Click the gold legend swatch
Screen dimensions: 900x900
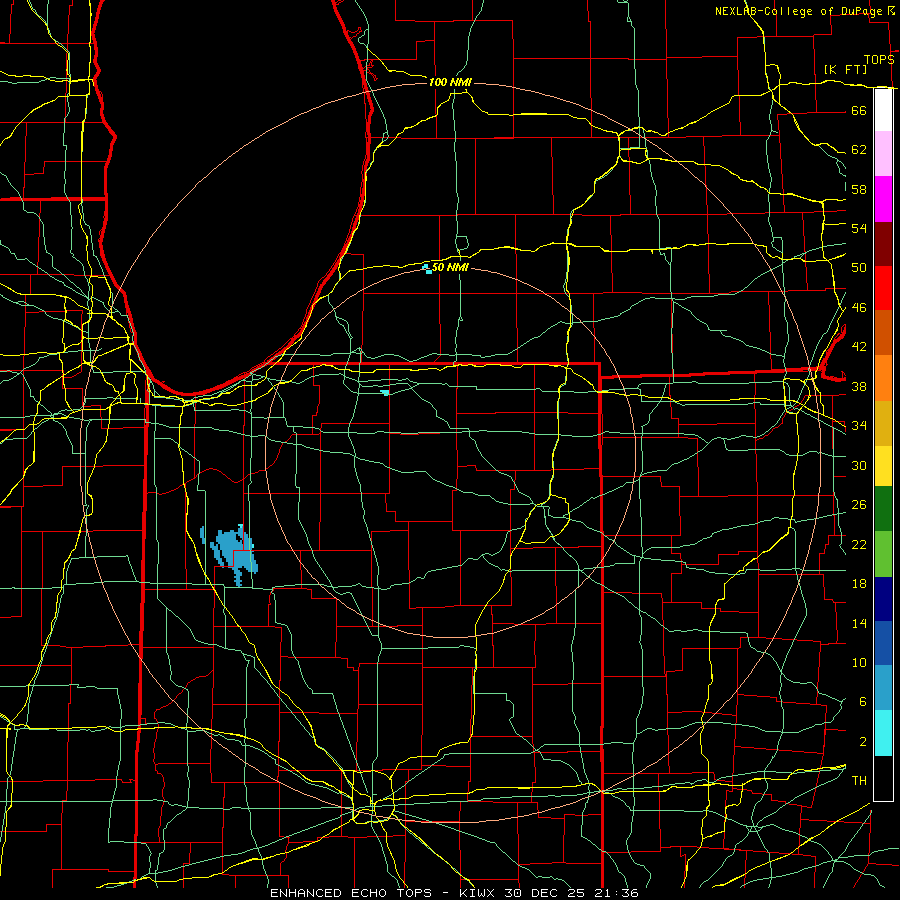[883, 423]
